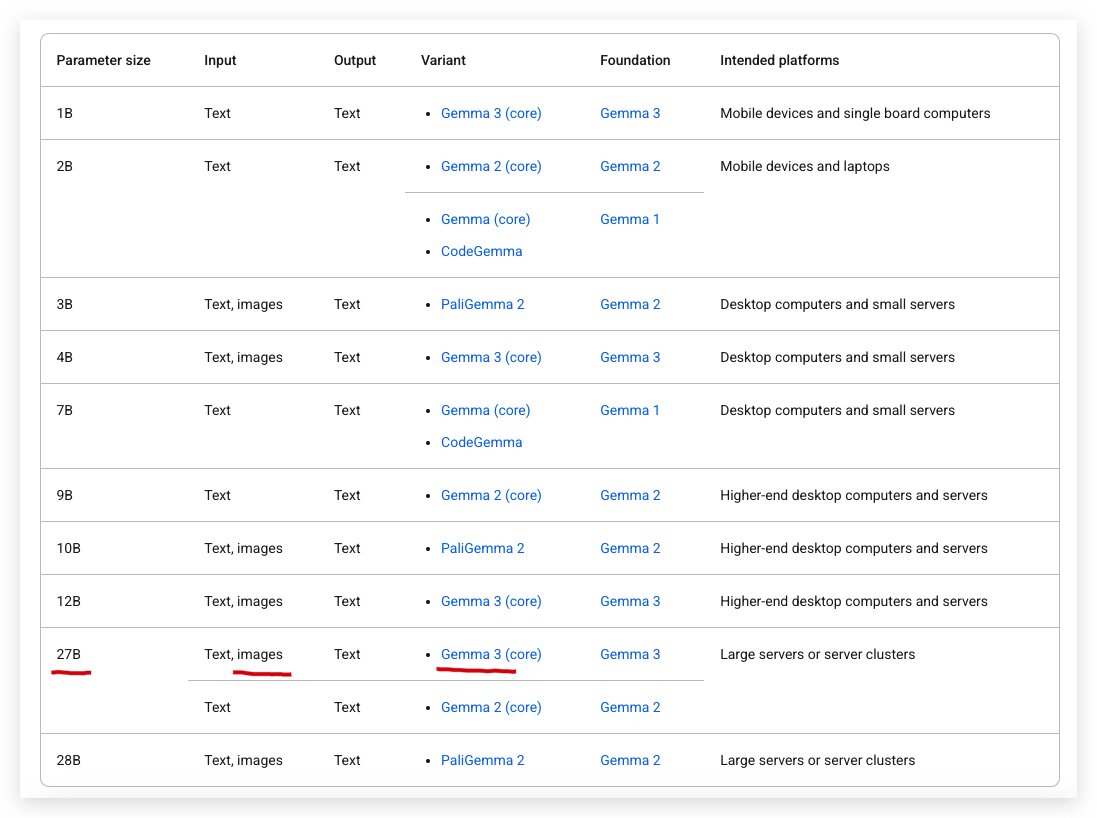The width and height of the screenshot is (1097, 818).
Task: Click the Variant column header
Action: tap(443, 61)
